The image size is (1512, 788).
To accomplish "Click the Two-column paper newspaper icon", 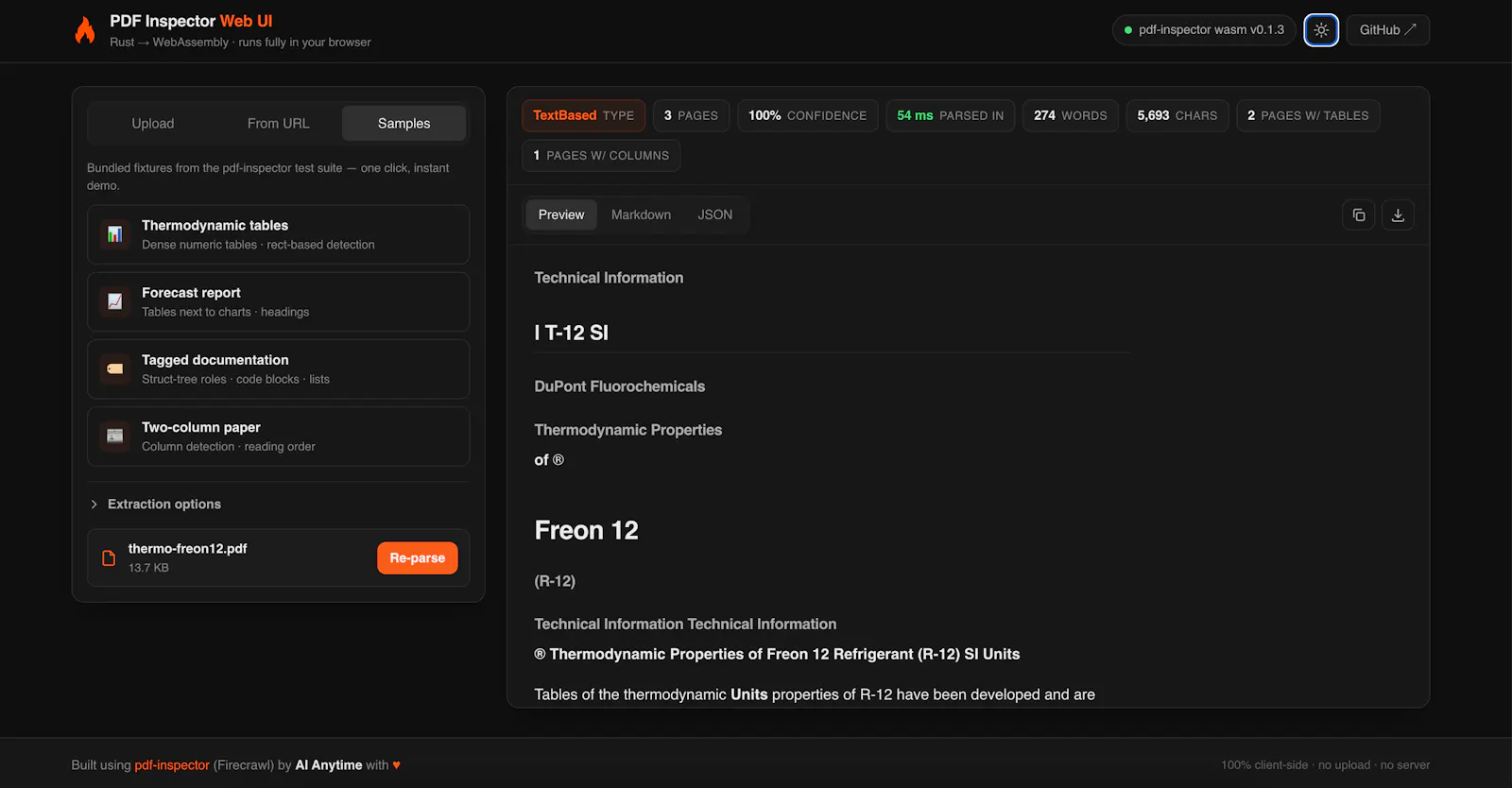I will click(x=114, y=436).
